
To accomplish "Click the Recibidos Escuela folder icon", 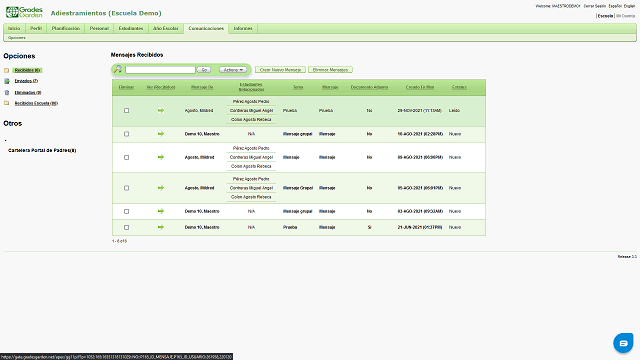I will pyautogui.click(x=7, y=103).
